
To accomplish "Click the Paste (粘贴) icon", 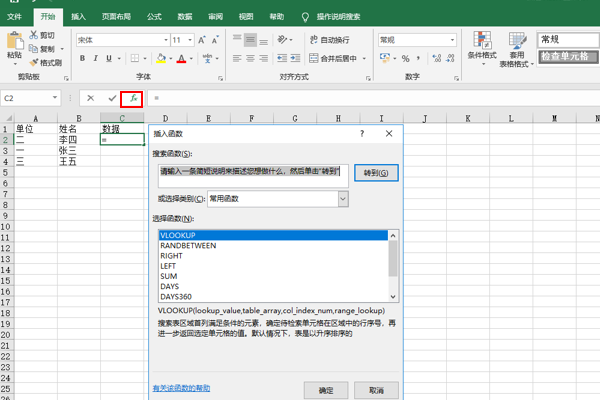I will click(14, 43).
